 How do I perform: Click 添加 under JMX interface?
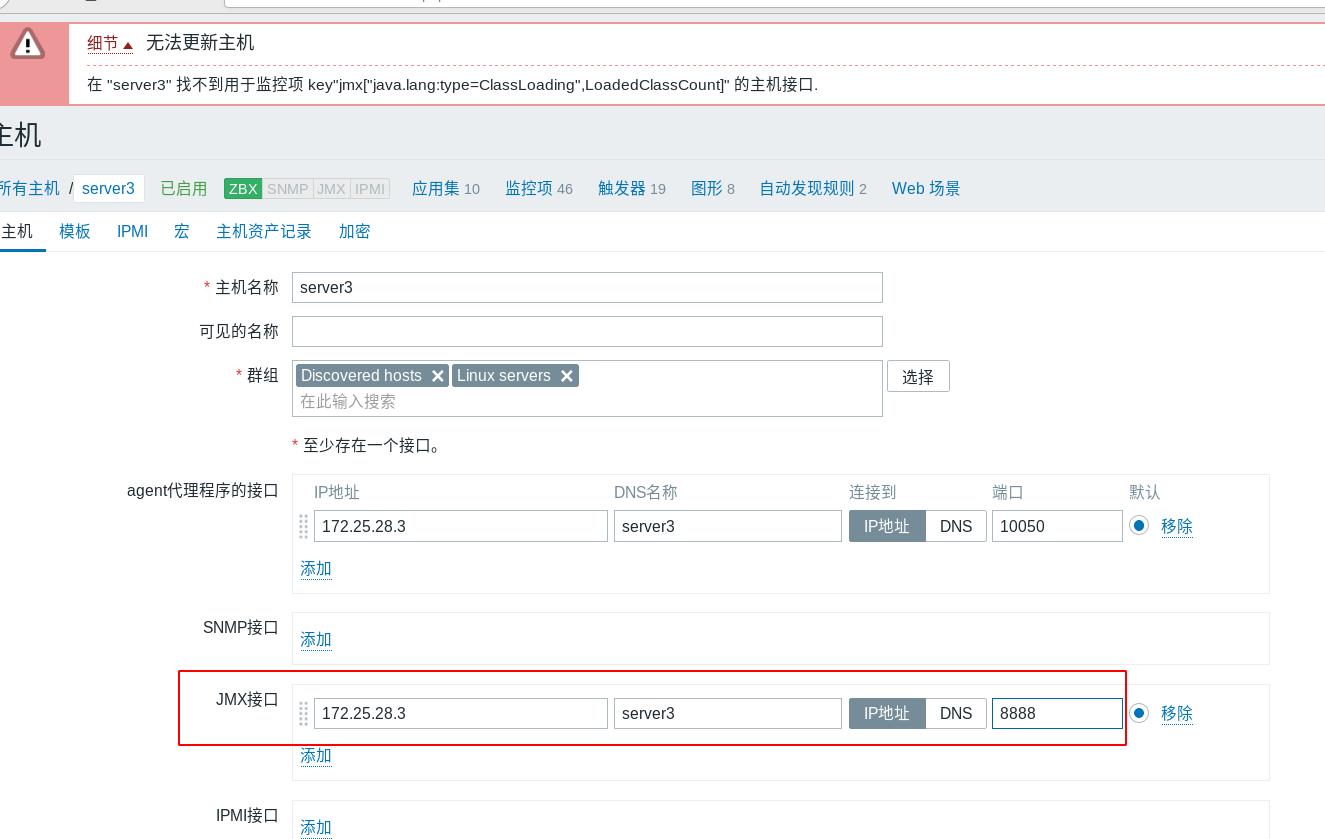click(316, 755)
